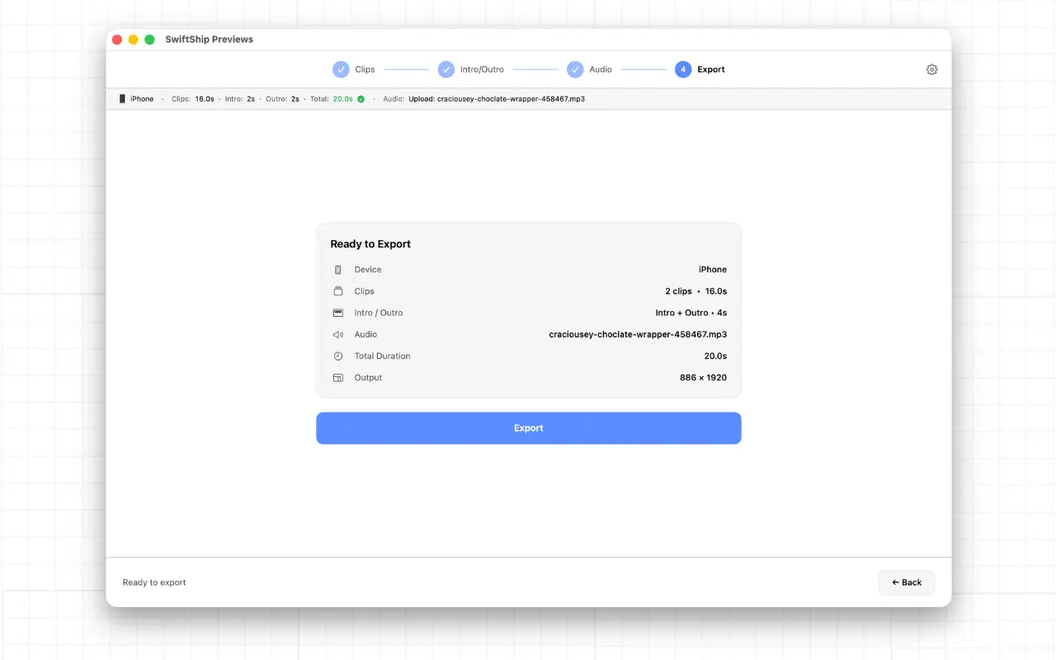
Task: Click the green "20.0s" total in status strip
Action: coord(343,99)
